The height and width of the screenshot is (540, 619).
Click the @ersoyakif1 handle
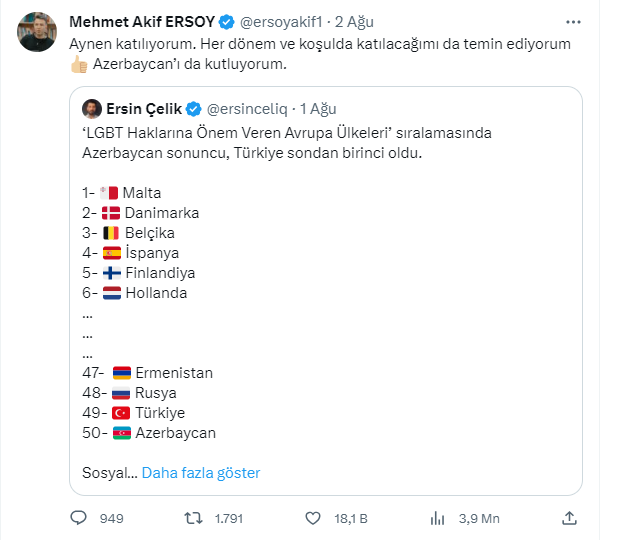click(281, 21)
